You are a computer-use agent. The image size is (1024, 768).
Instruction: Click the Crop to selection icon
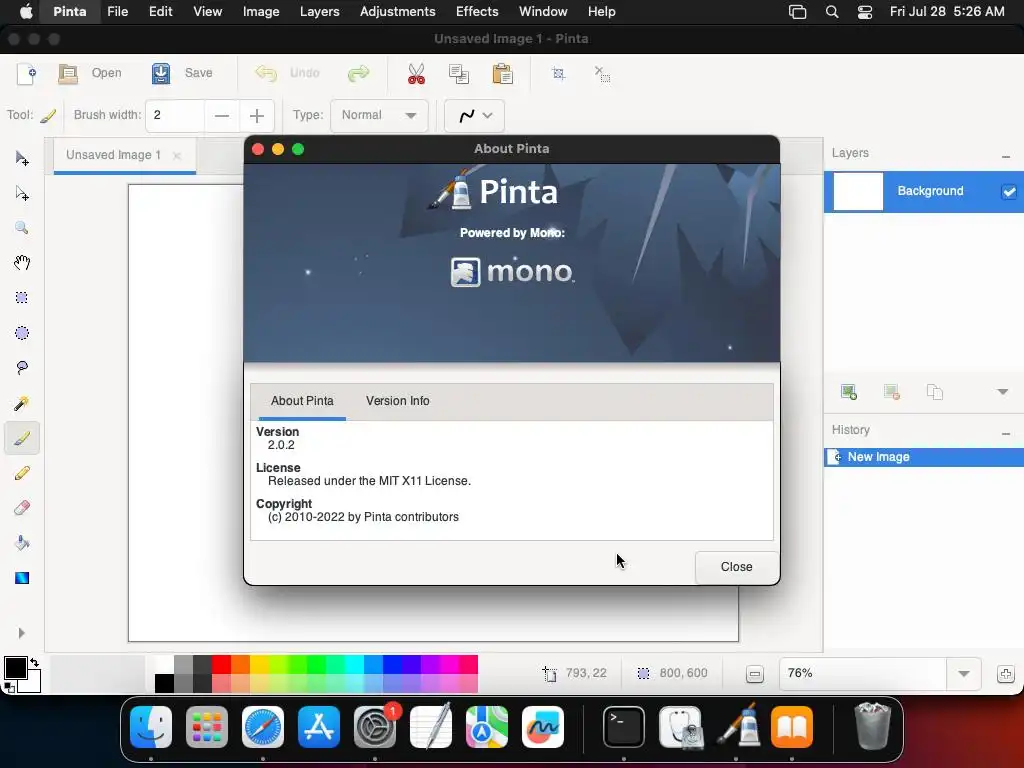tap(558, 73)
